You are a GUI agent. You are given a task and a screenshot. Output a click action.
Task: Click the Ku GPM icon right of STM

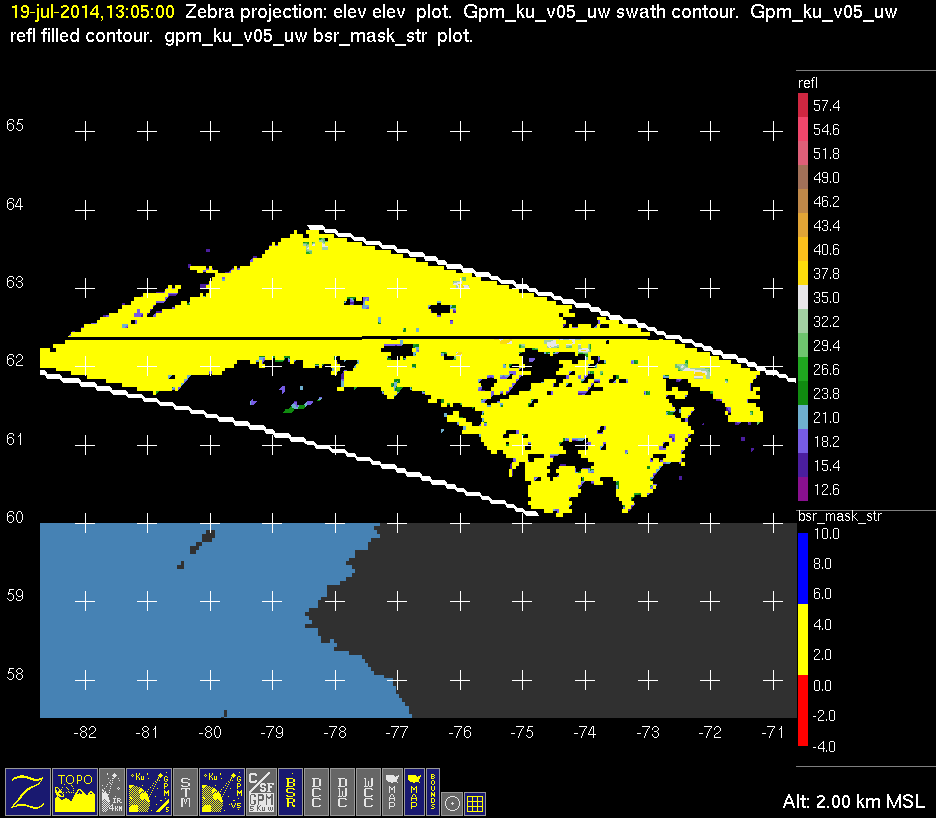click(x=223, y=790)
